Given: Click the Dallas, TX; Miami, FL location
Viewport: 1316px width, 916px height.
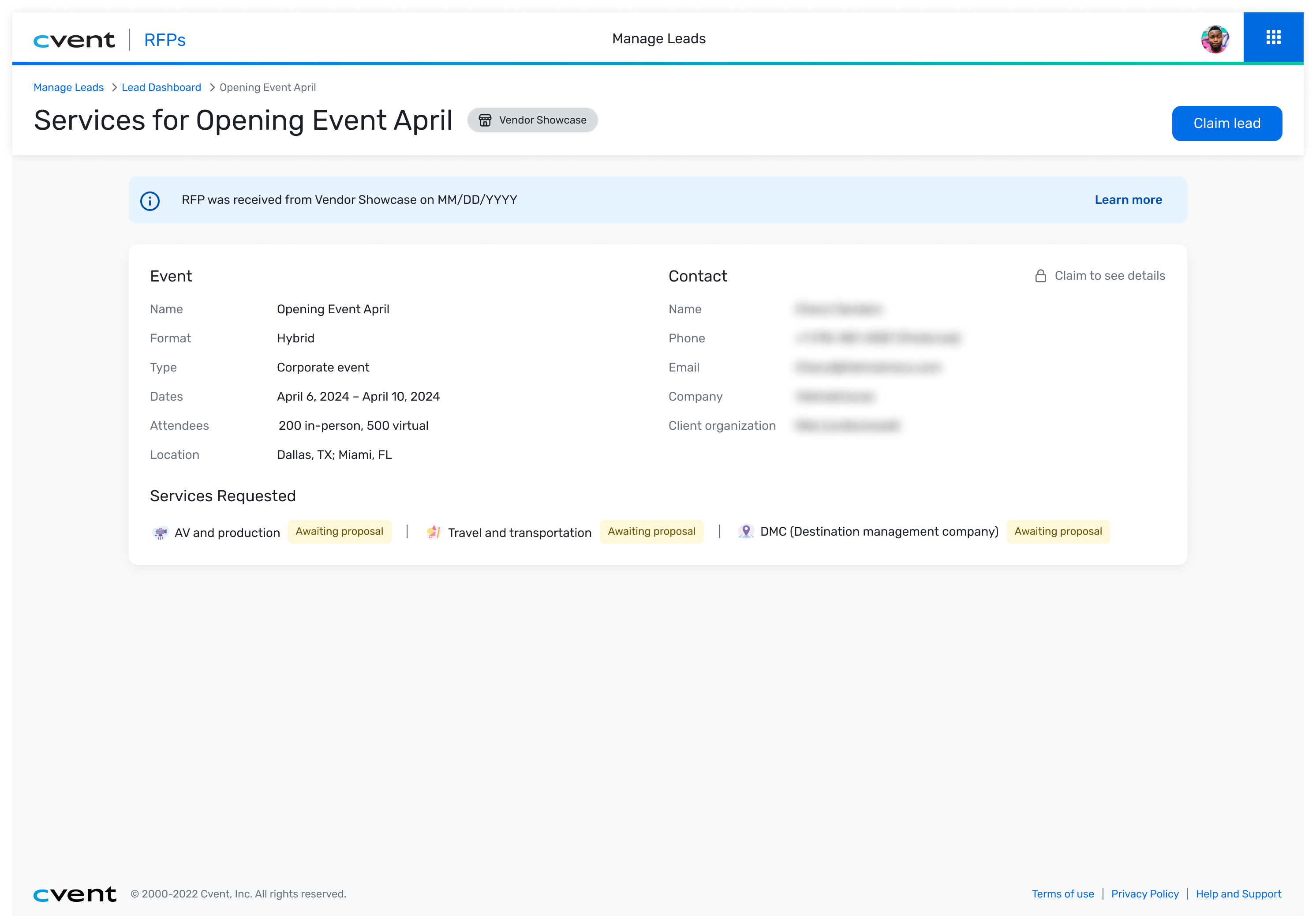Looking at the screenshot, I should [334, 455].
